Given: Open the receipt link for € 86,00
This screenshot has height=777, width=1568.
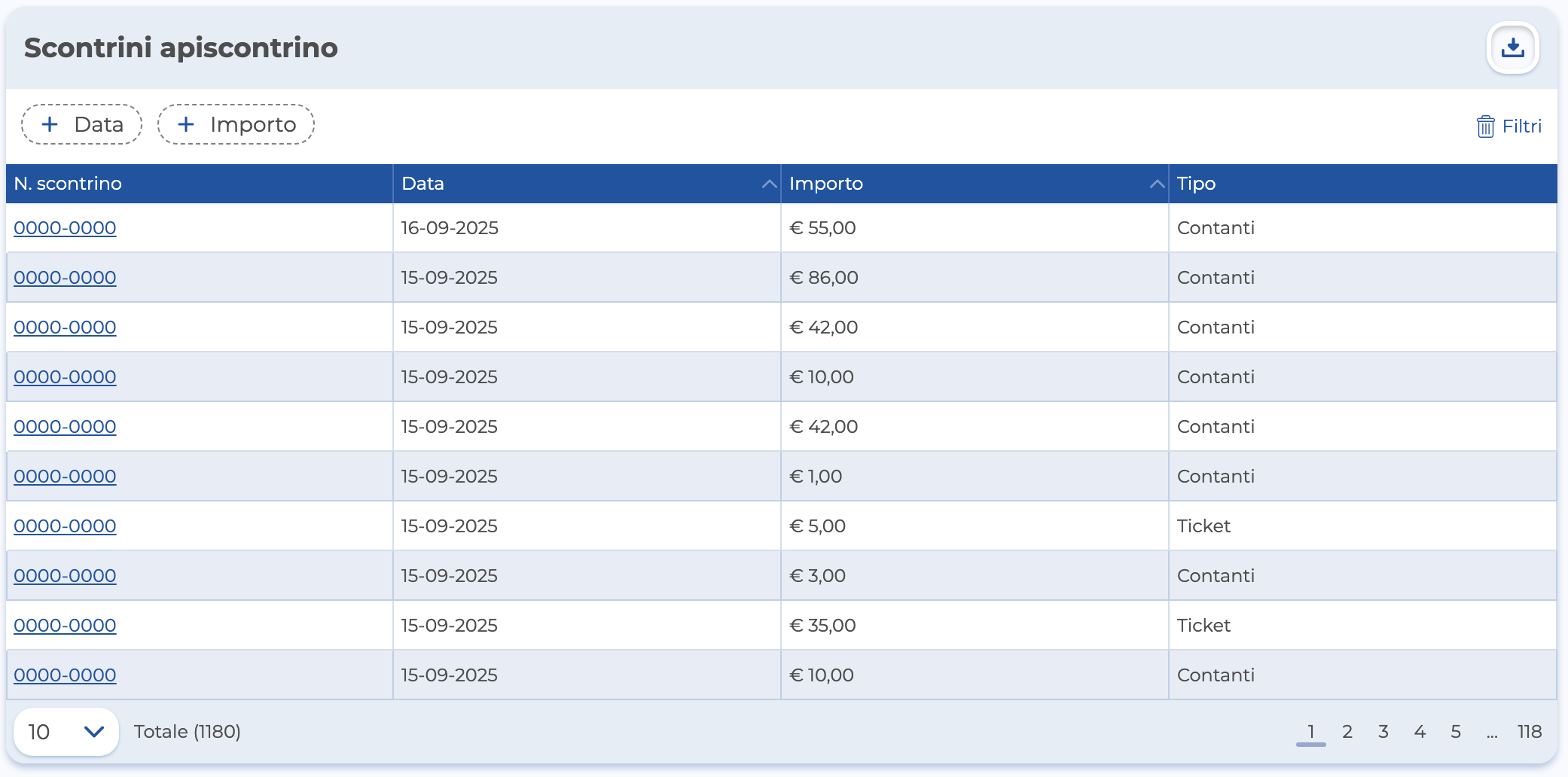Looking at the screenshot, I should click(65, 278).
